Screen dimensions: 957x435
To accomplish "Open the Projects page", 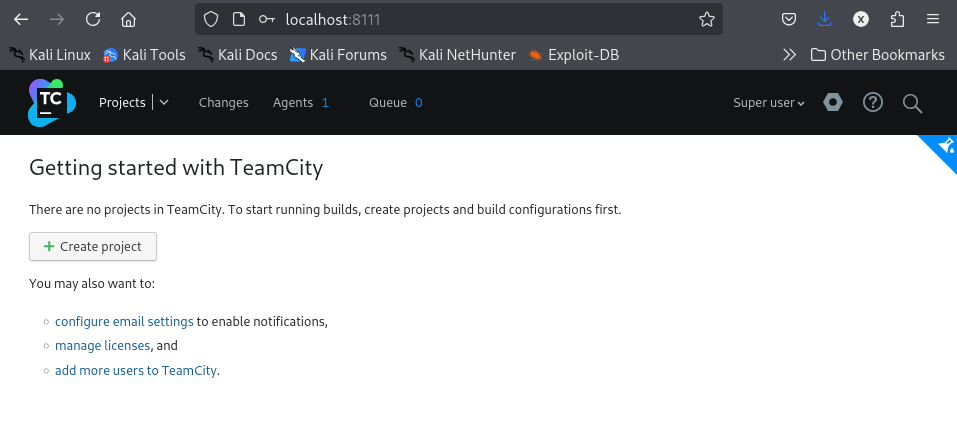I will pyautogui.click(x=122, y=102).
